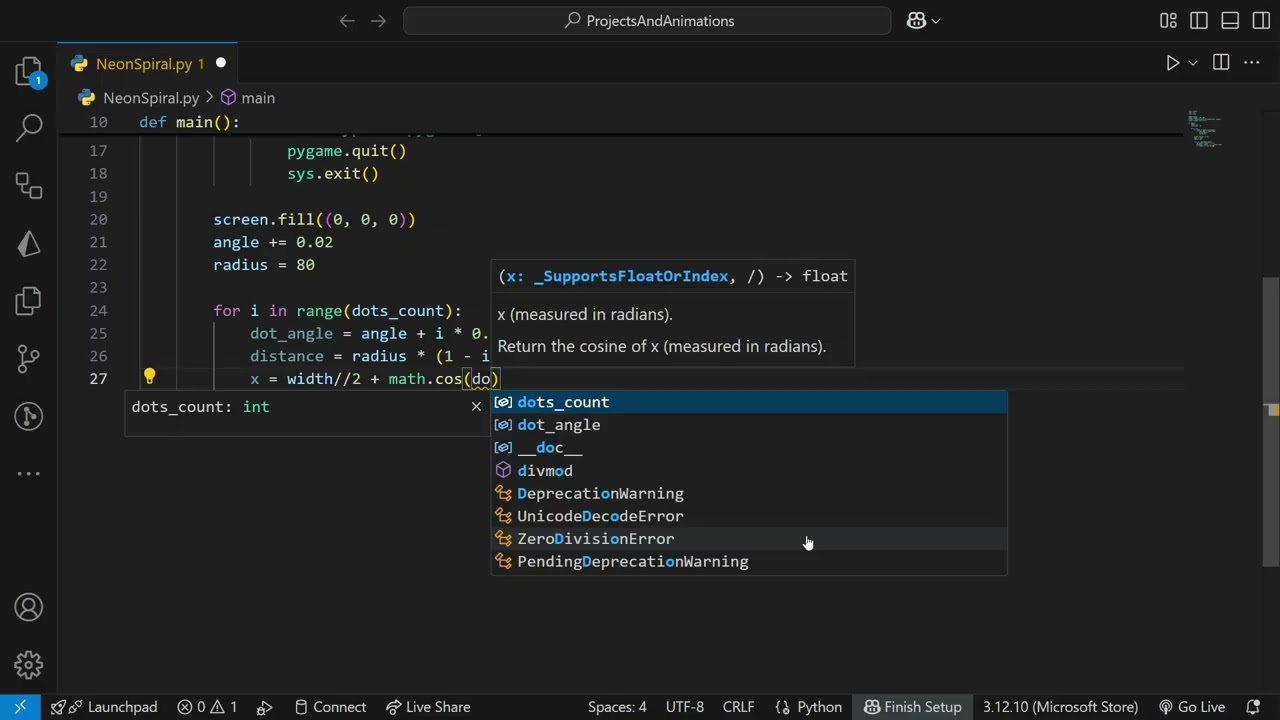Image resolution: width=1280 pixels, height=720 pixels.
Task: Click the Run Python File play button
Action: [x=1172, y=63]
